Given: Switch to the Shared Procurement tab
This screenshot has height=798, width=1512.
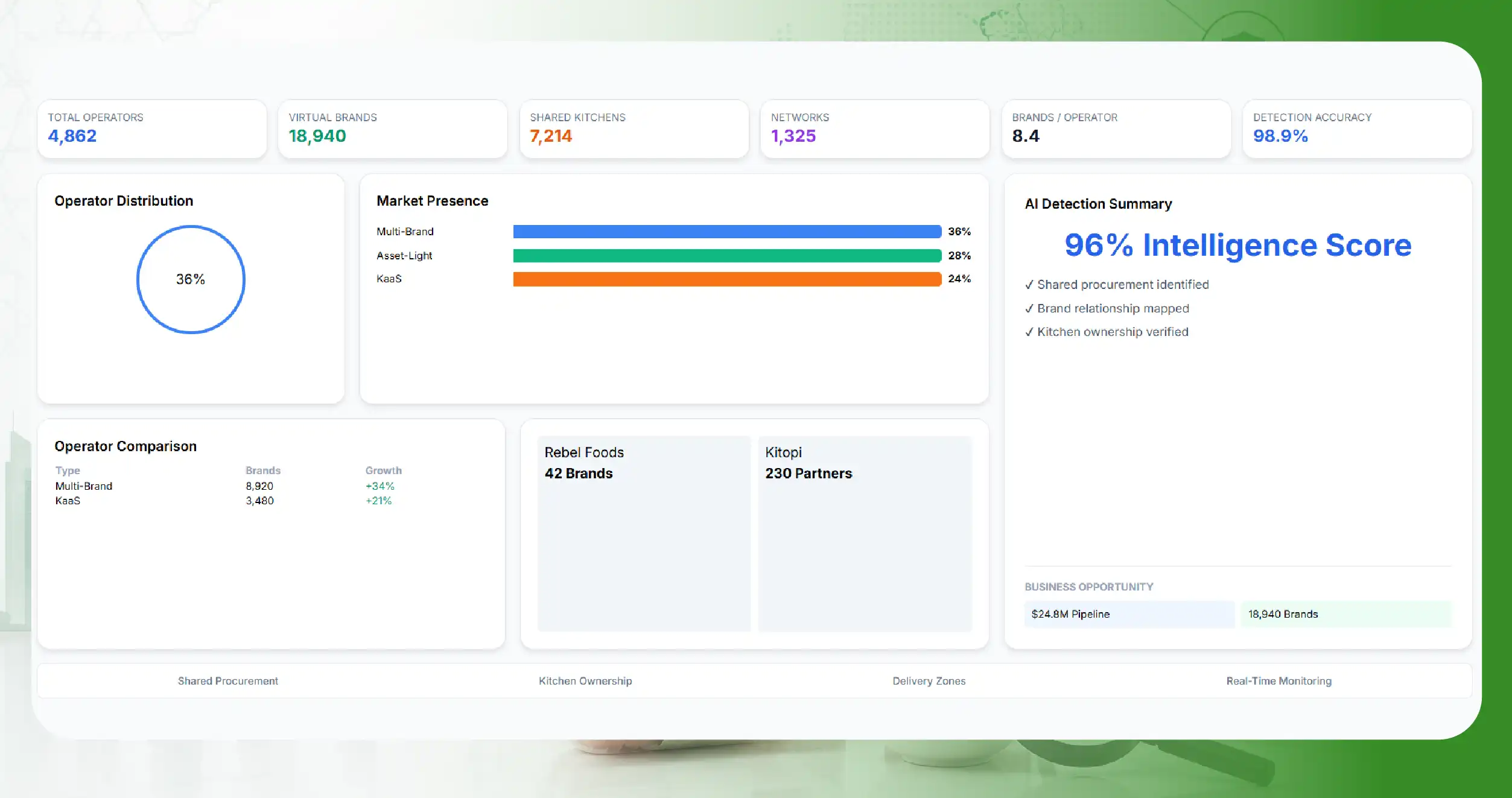Looking at the screenshot, I should [228, 681].
